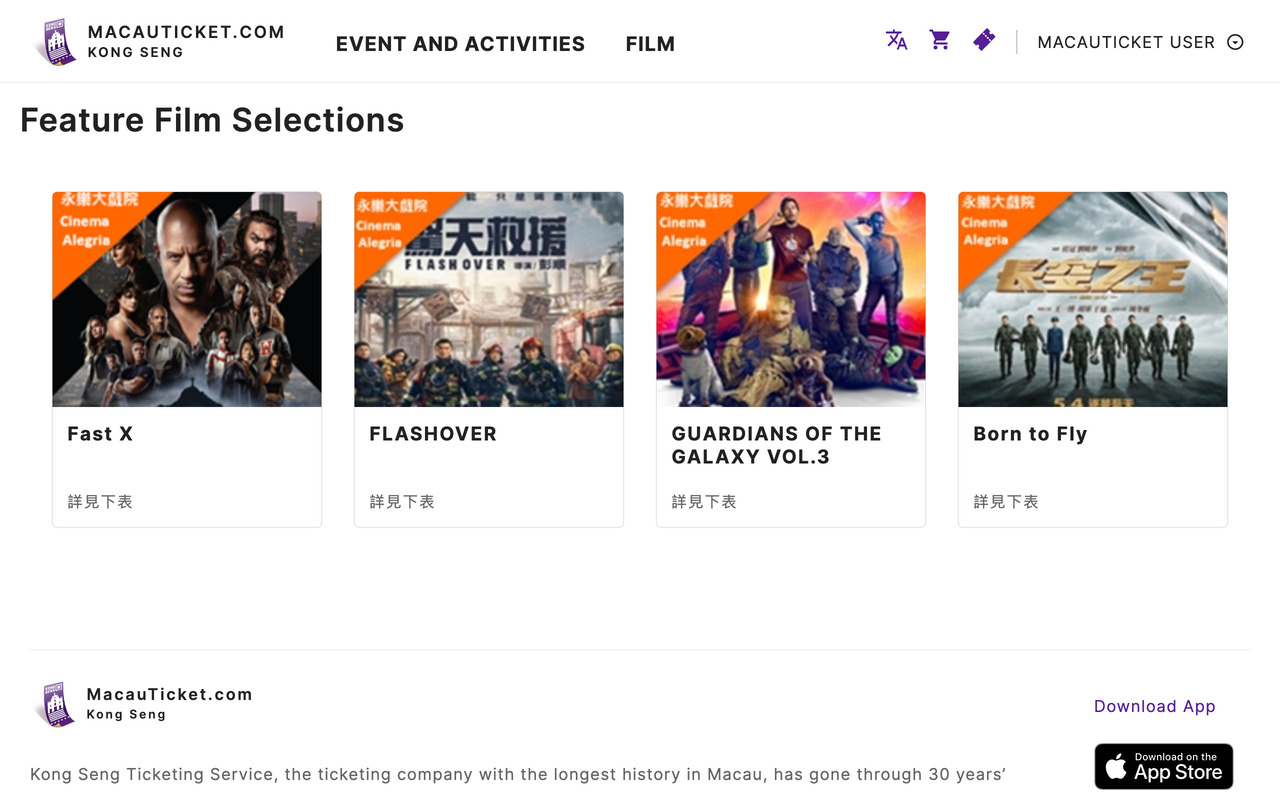Click 詳見下表 under Born to Fly
1280x800 pixels.
[1006, 502]
